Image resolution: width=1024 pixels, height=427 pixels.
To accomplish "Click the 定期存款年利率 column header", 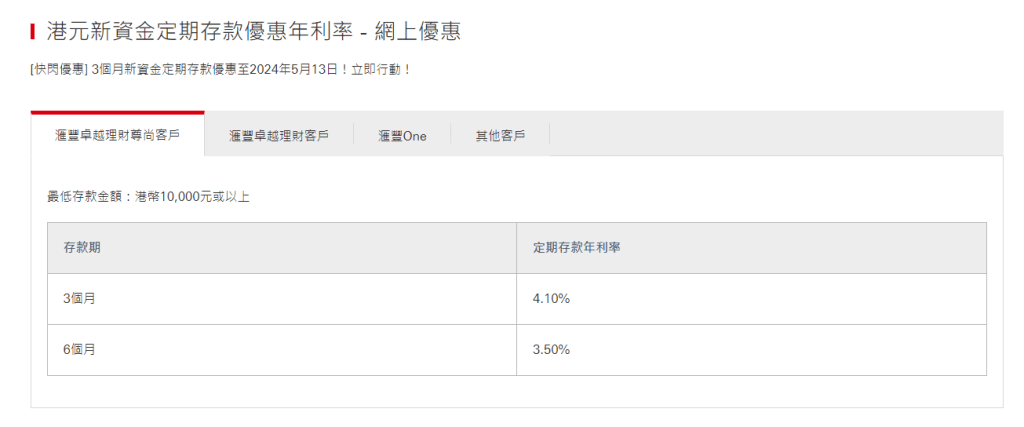I will [577, 247].
